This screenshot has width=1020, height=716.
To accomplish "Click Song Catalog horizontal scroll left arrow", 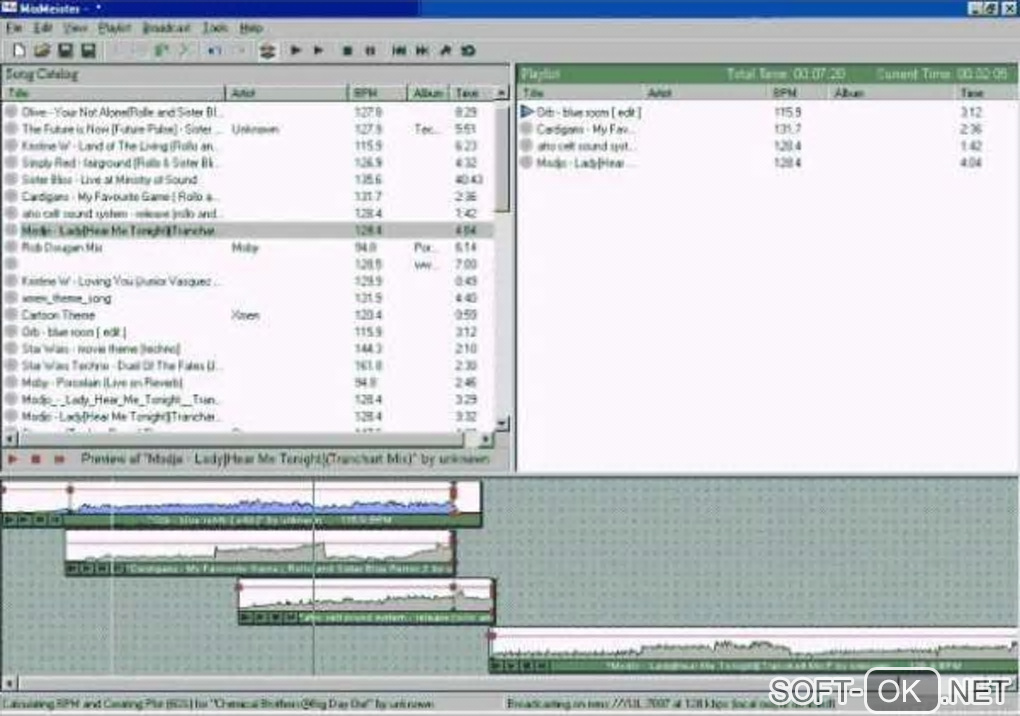I will tap(9, 439).
